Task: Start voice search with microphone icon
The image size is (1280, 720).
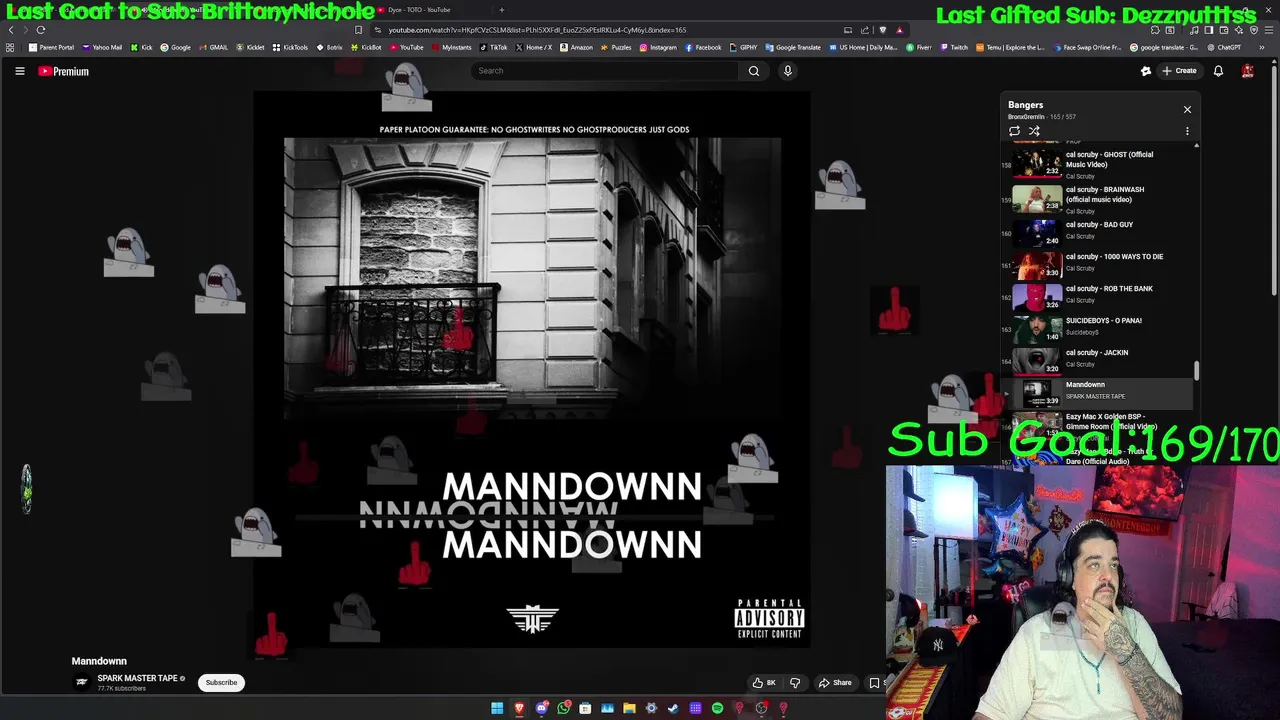Action: [787, 71]
